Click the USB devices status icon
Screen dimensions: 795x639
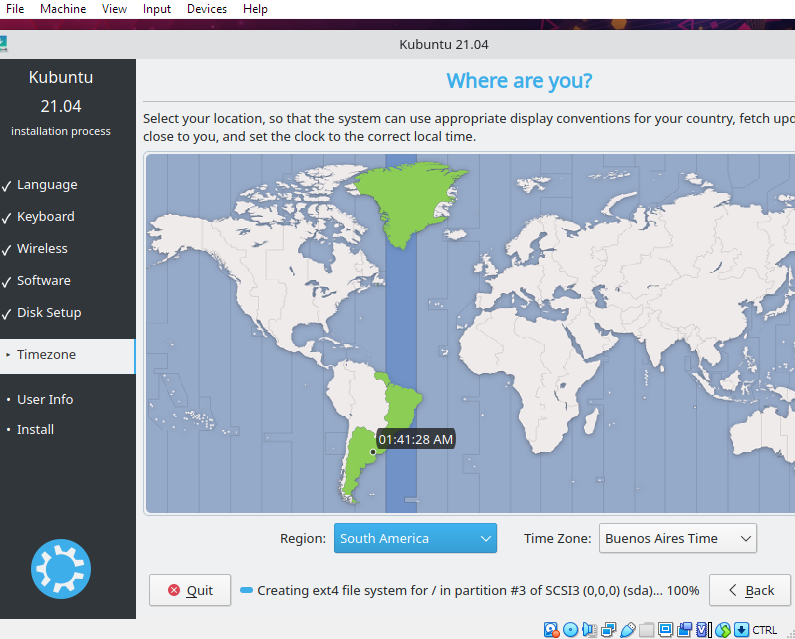(x=628, y=630)
